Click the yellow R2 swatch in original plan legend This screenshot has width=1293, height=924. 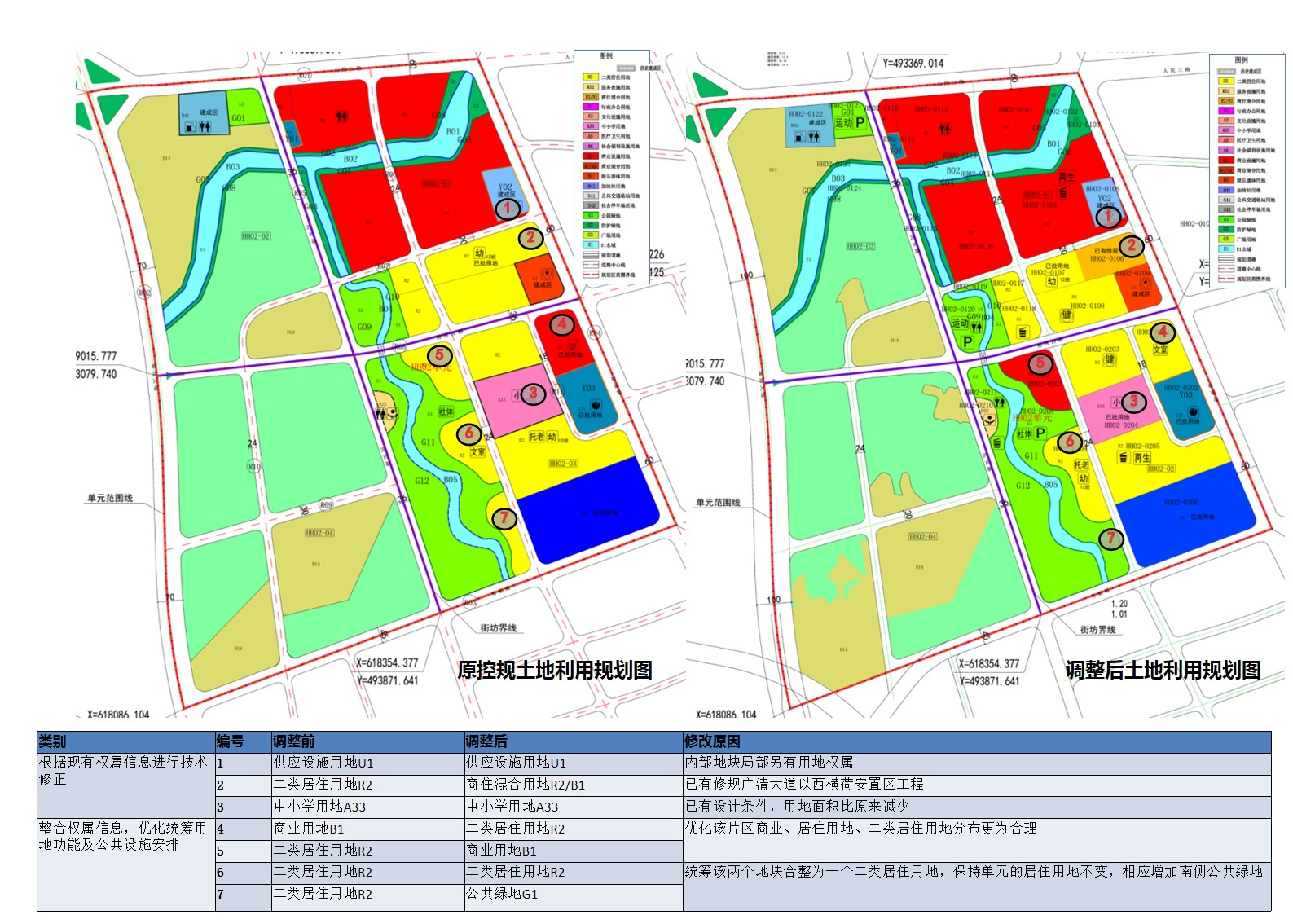[x=591, y=77]
